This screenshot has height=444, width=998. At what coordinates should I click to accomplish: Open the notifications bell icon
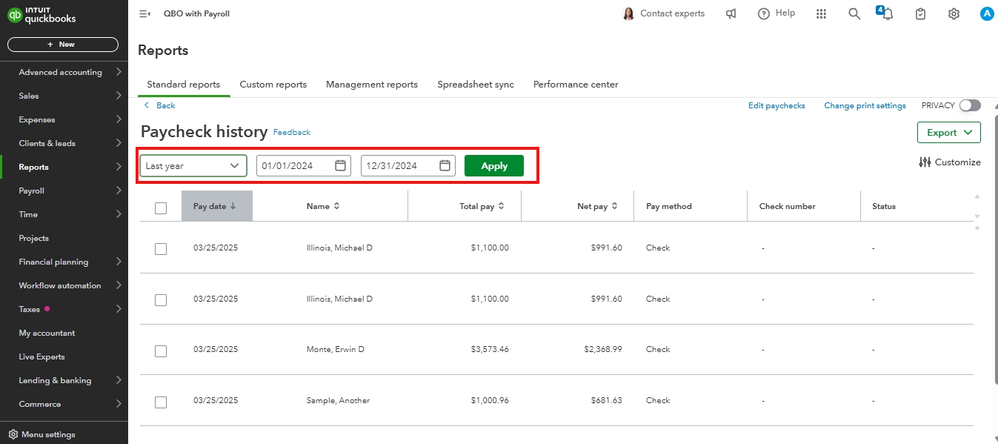887,14
